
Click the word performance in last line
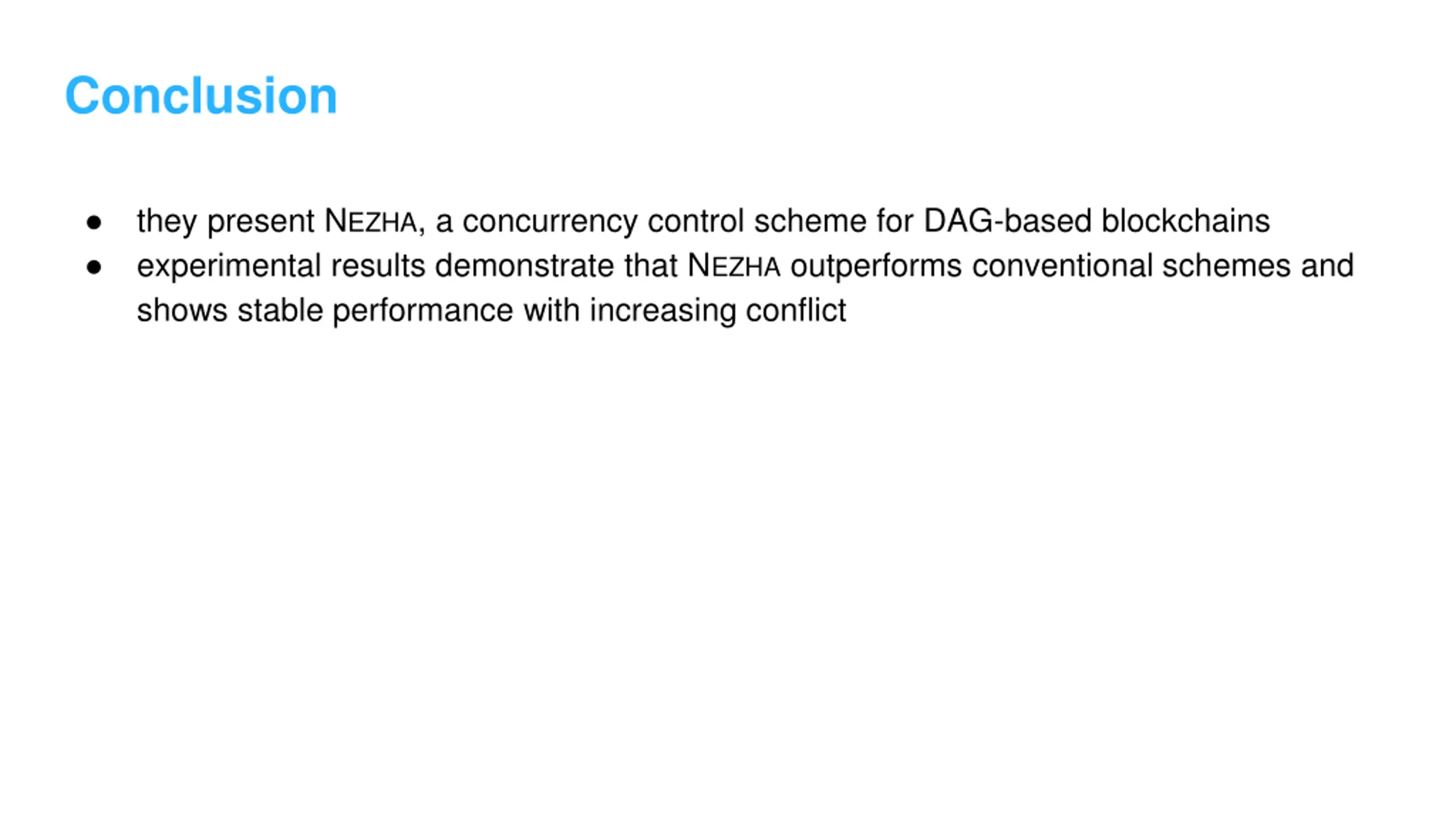[x=423, y=311]
